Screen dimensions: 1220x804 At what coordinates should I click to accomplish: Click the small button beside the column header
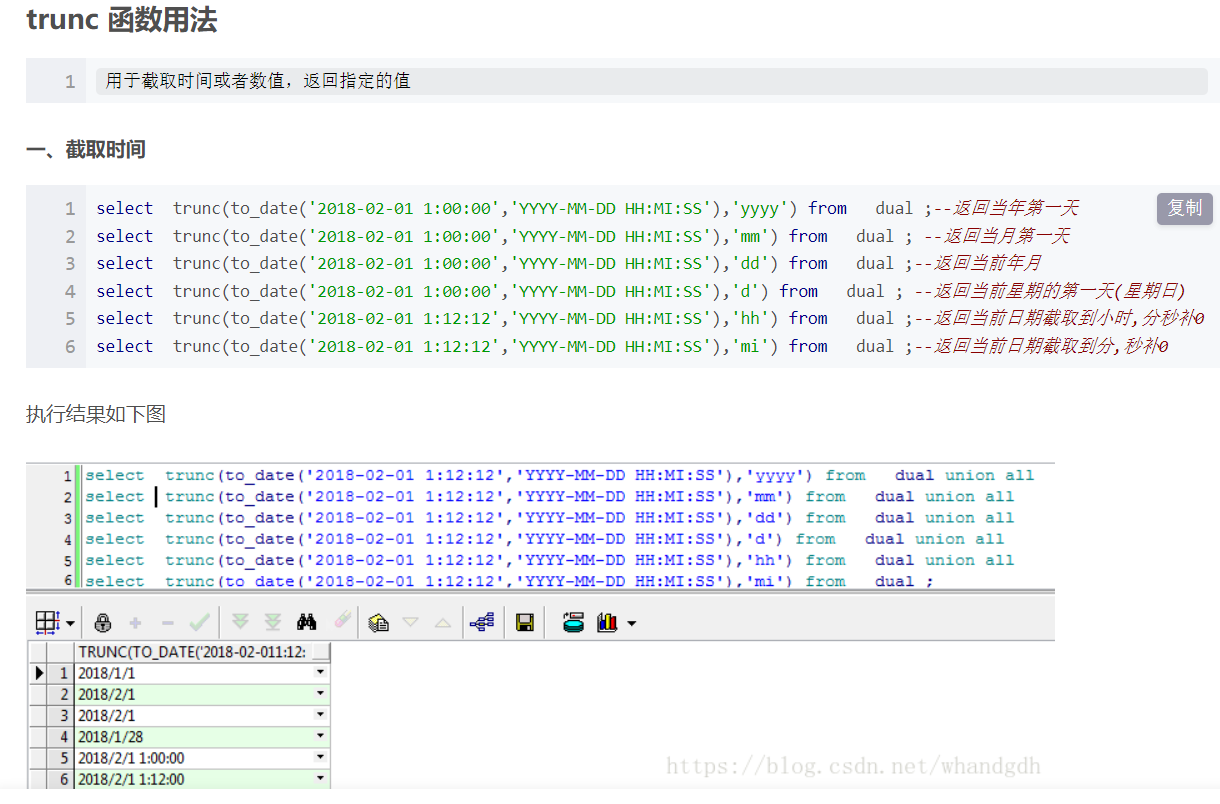pos(320,652)
